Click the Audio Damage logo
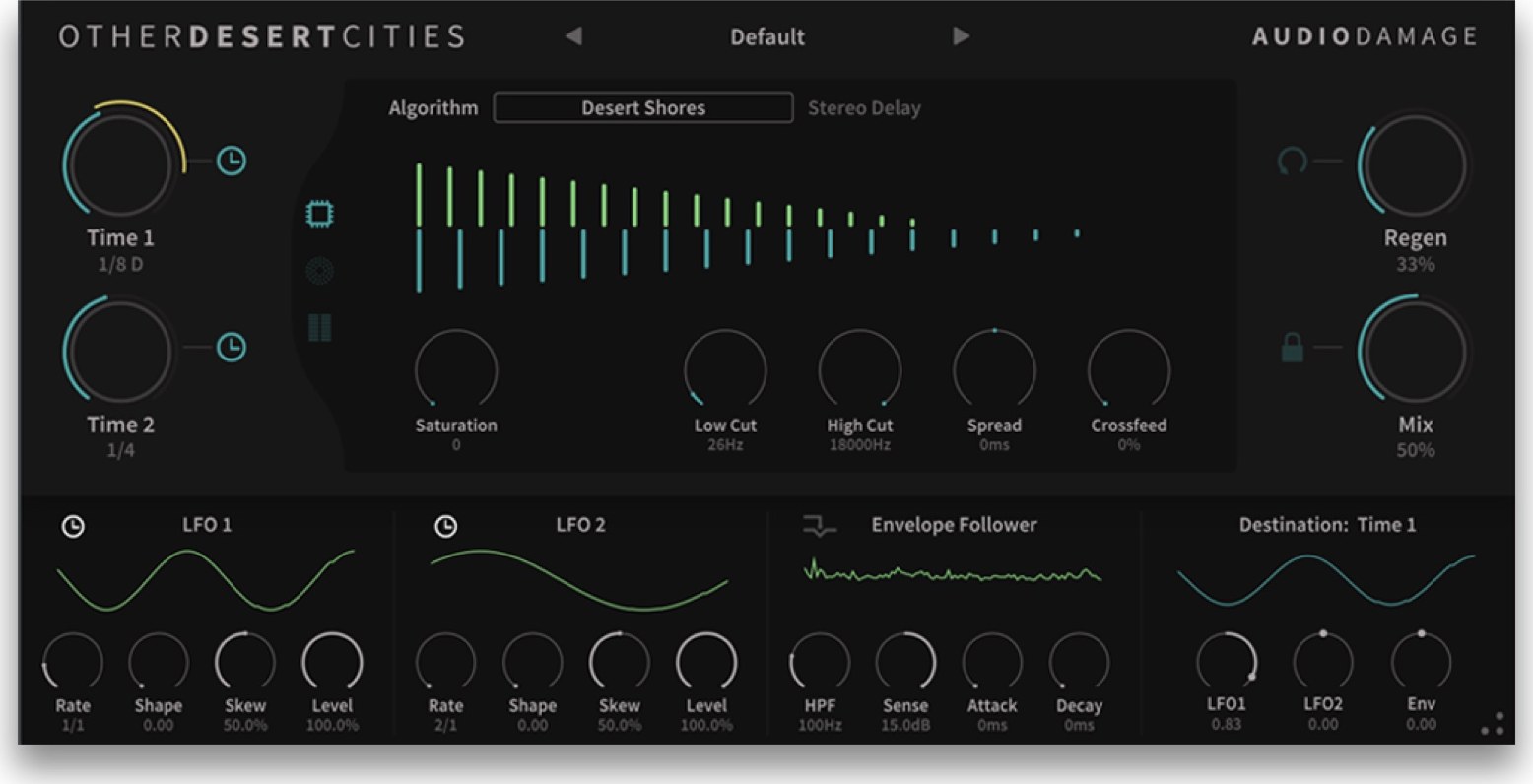The image size is (1533, 784). point(1365,37)
